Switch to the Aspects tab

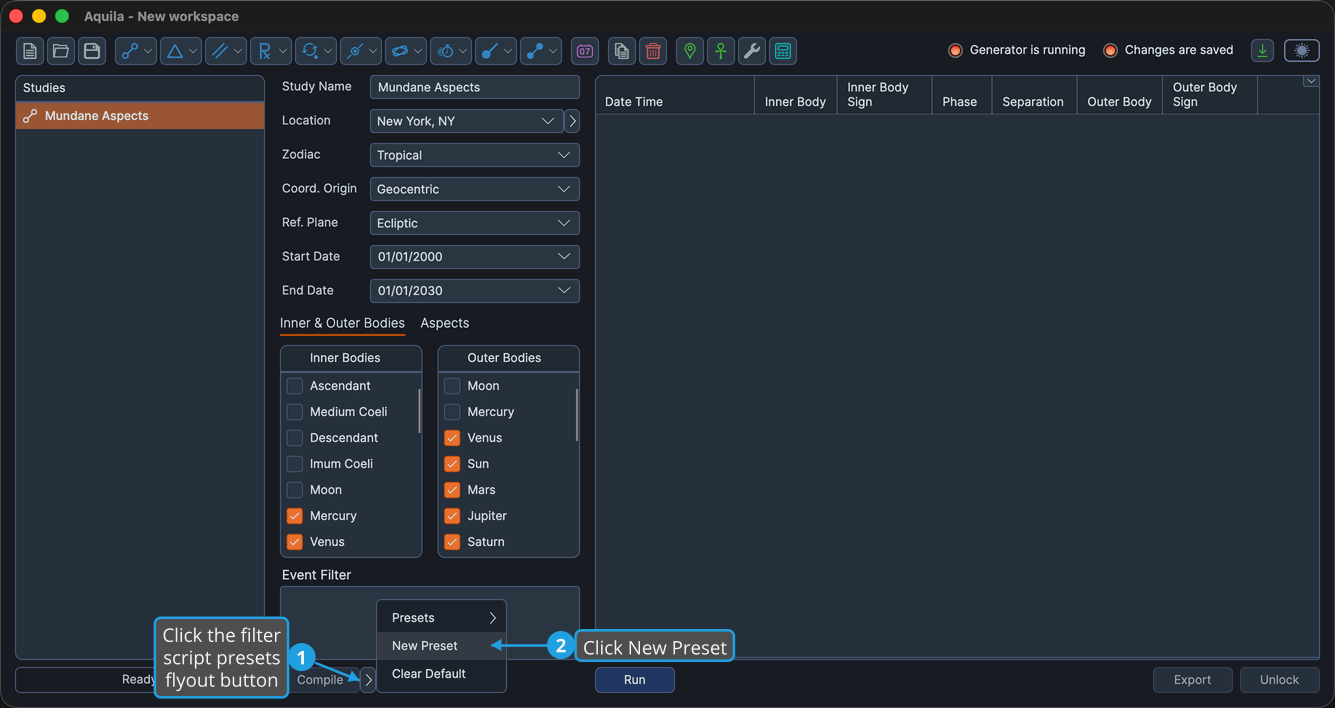[445, 323]
